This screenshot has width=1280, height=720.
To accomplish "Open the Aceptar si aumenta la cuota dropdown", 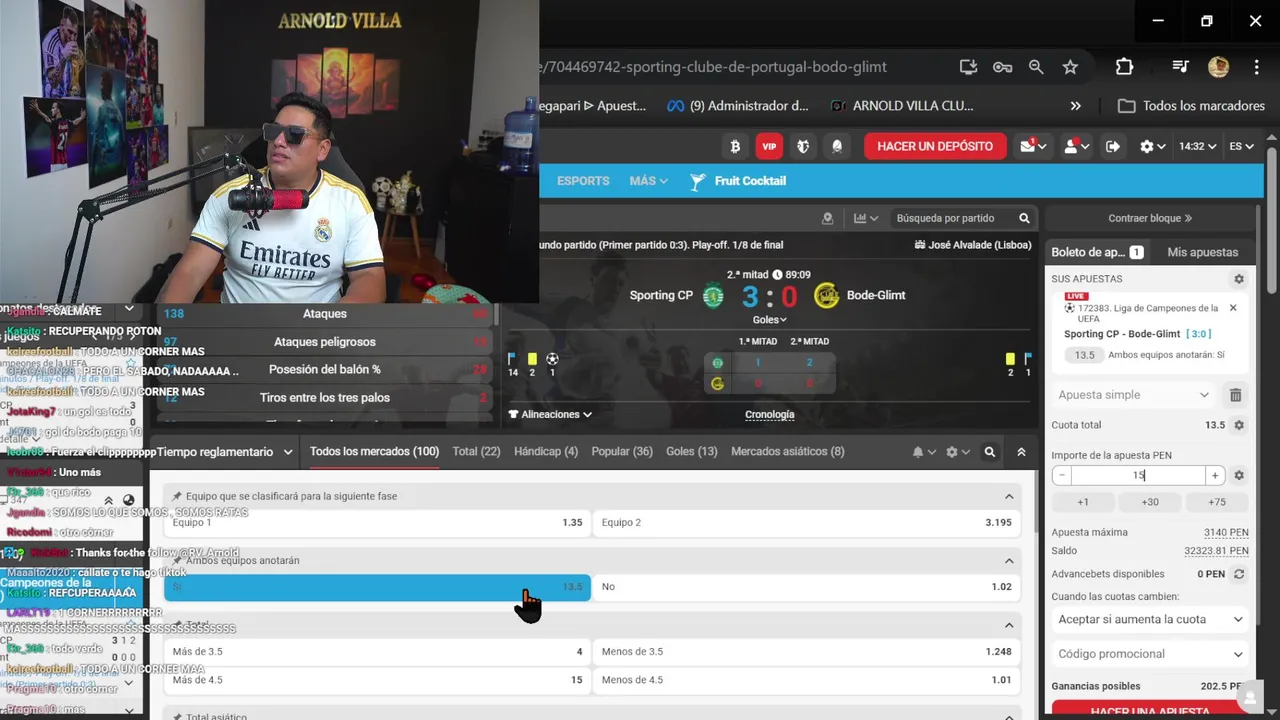I will [1150, 619].
